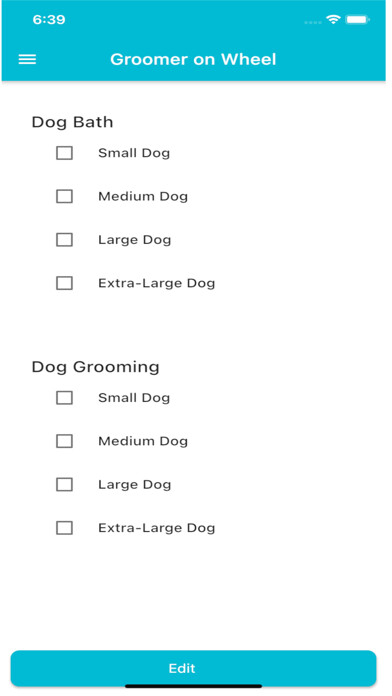This screenshot has width=392, height=696.
Task: Click the Groomer on Wheel title
Action: [x=193, y=59]
